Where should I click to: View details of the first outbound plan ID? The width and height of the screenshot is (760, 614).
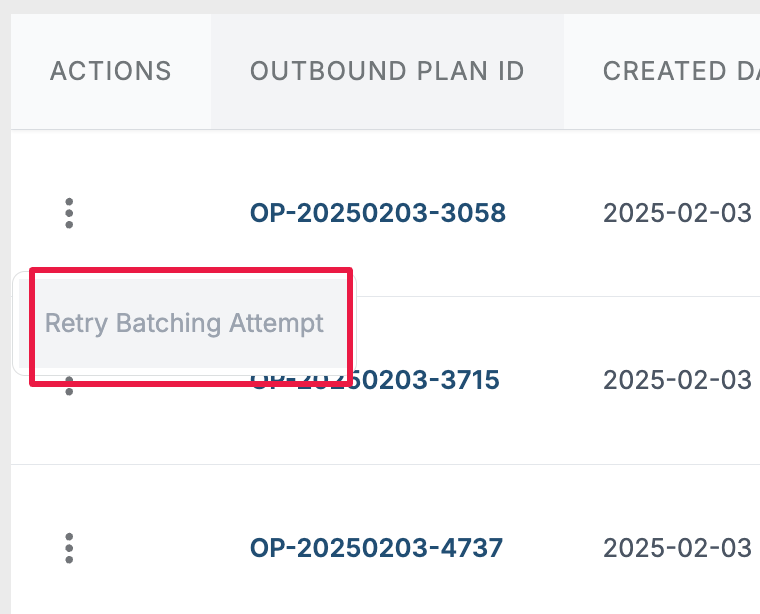pos(378,213)
